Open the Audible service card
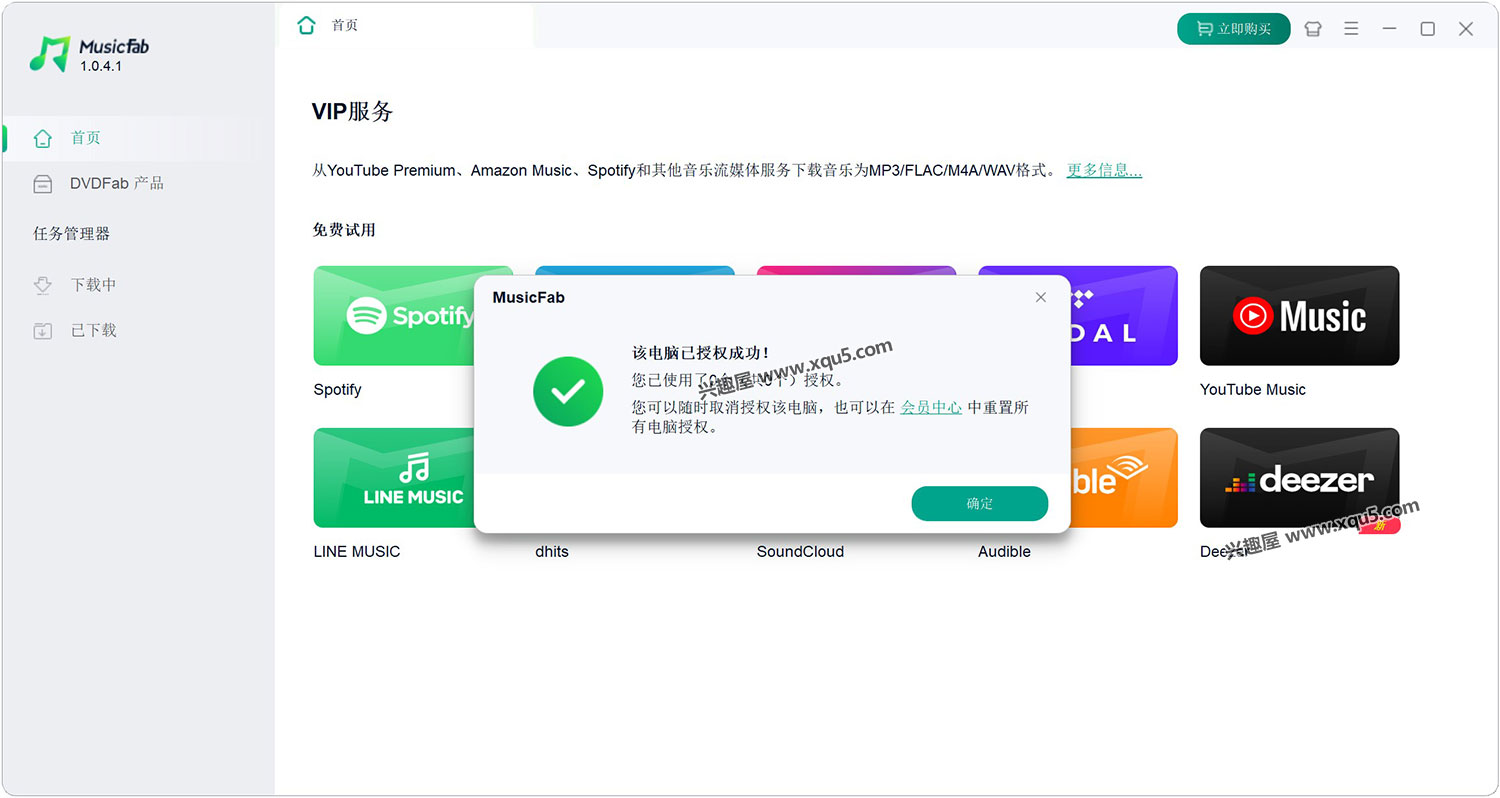1500x798 pixels. [1123, 478]
